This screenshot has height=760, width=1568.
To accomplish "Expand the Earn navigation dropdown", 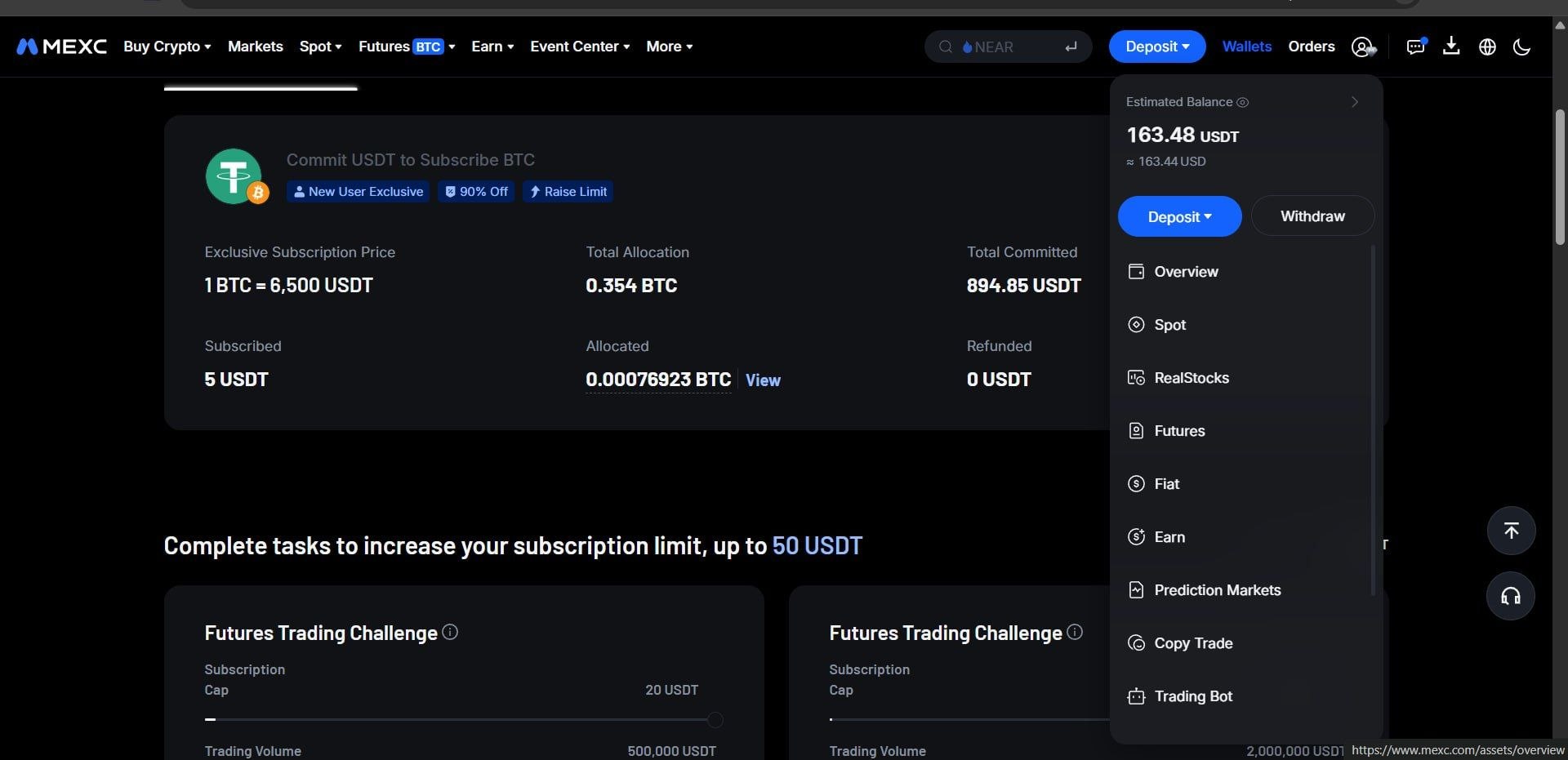I will (492, 47).
